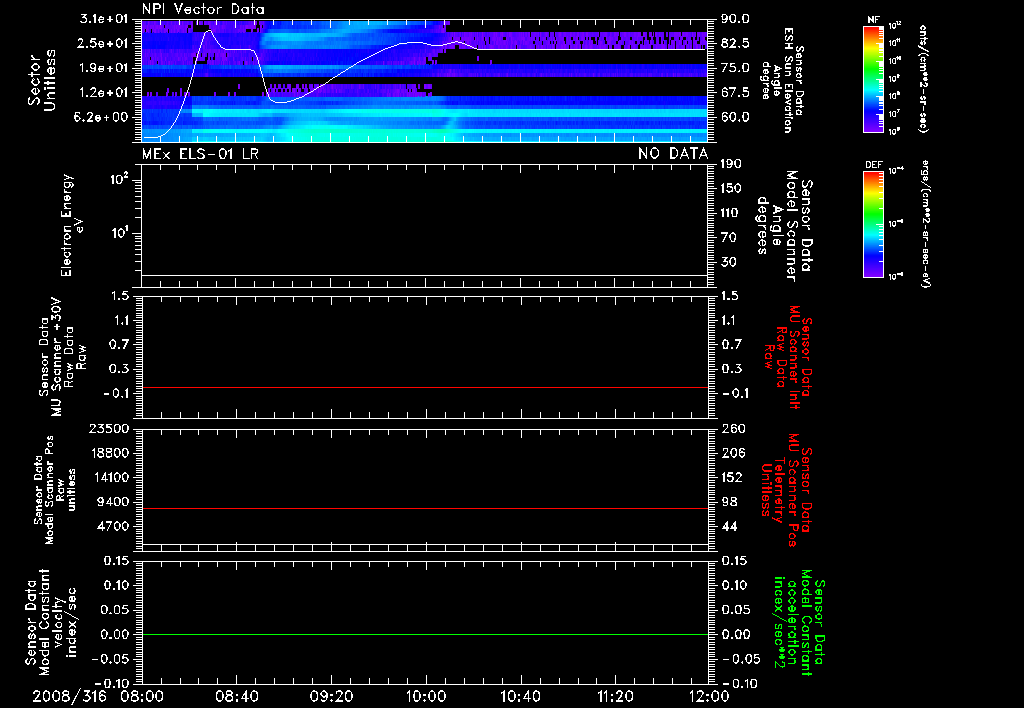The width and height of the screenshot is (1024, 708).
Task: Click the 206 telemetry axis tick
Action: tap(733, 453)
